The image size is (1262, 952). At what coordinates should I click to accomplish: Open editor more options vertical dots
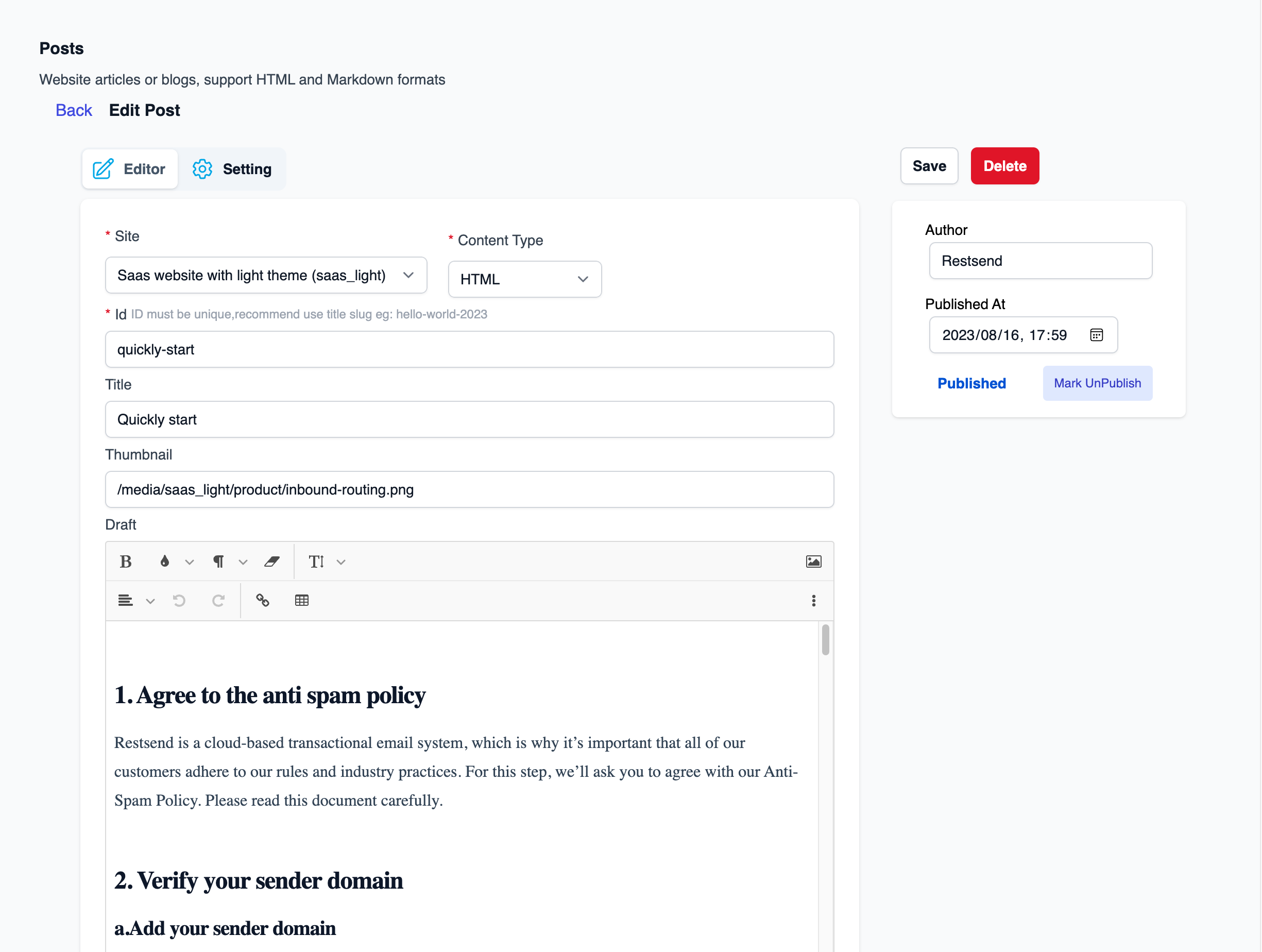pyautogui.click(x=813, y=601)
